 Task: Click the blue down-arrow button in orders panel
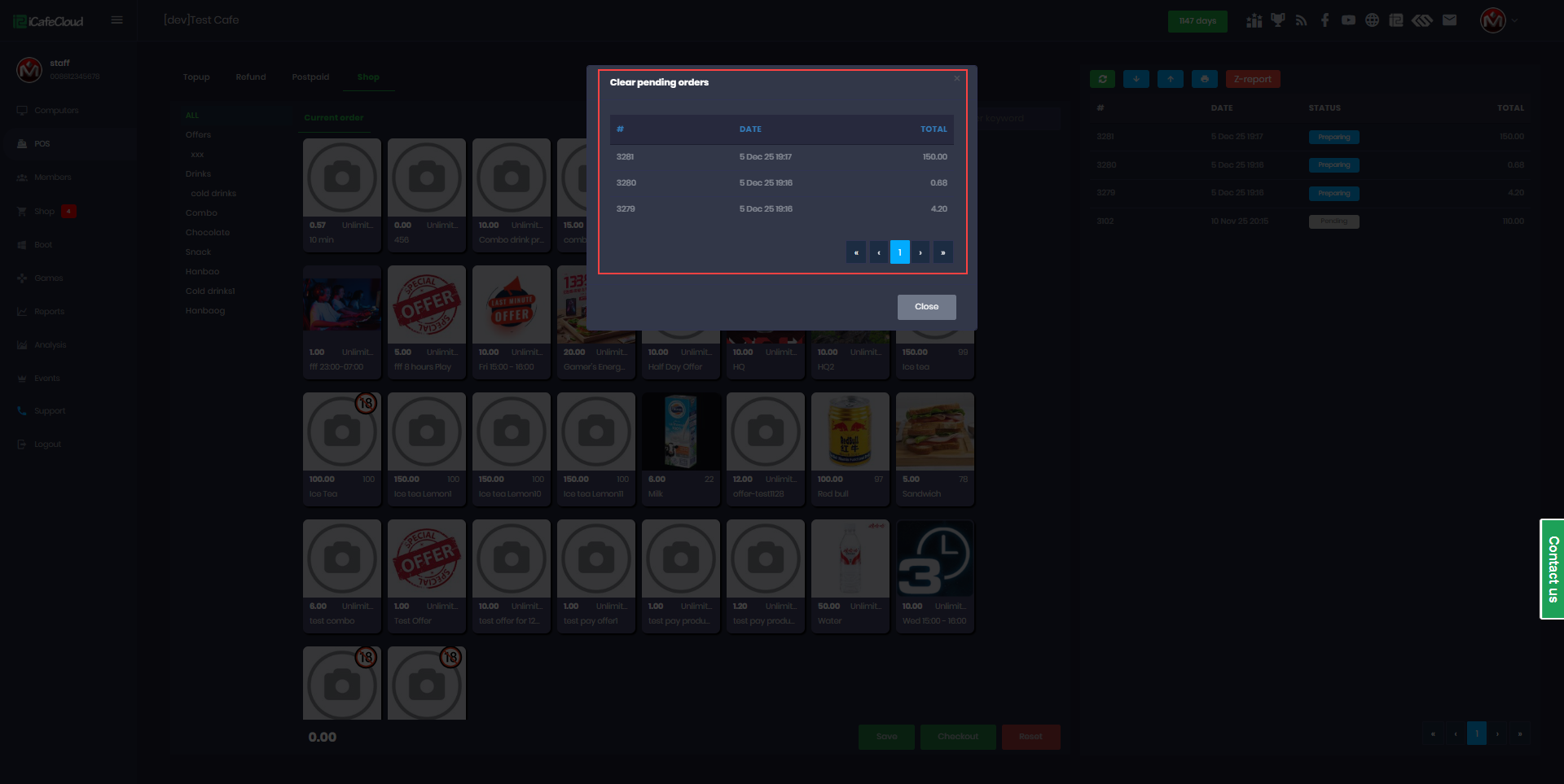[1136, 79]
